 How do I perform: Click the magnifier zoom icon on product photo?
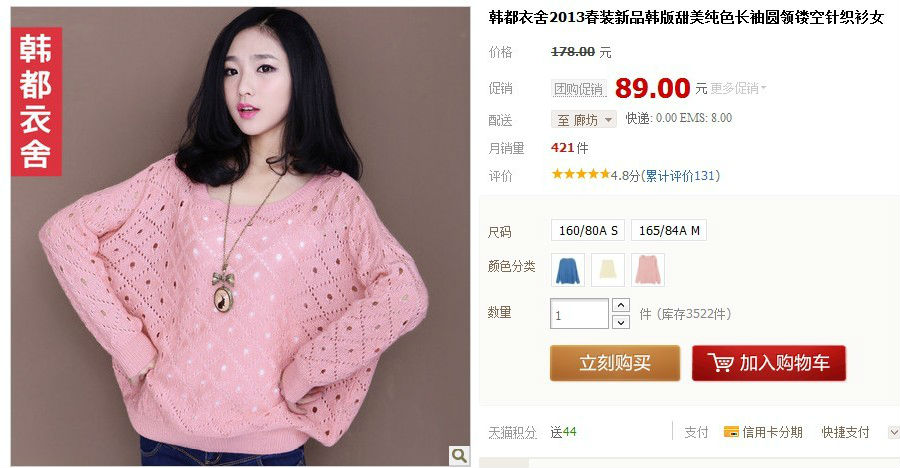tap(459, 455)
